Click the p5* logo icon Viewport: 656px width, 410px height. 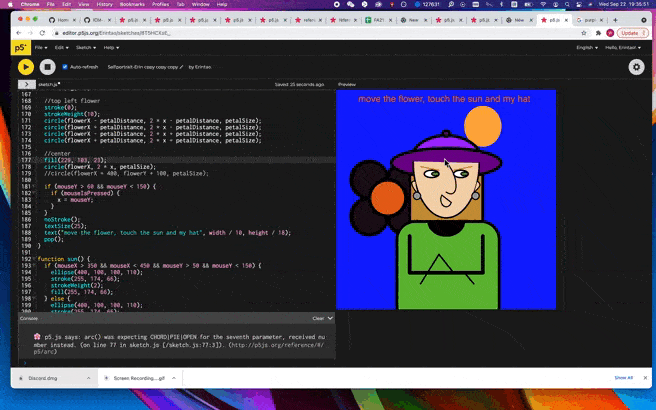[x=21, y=47]
